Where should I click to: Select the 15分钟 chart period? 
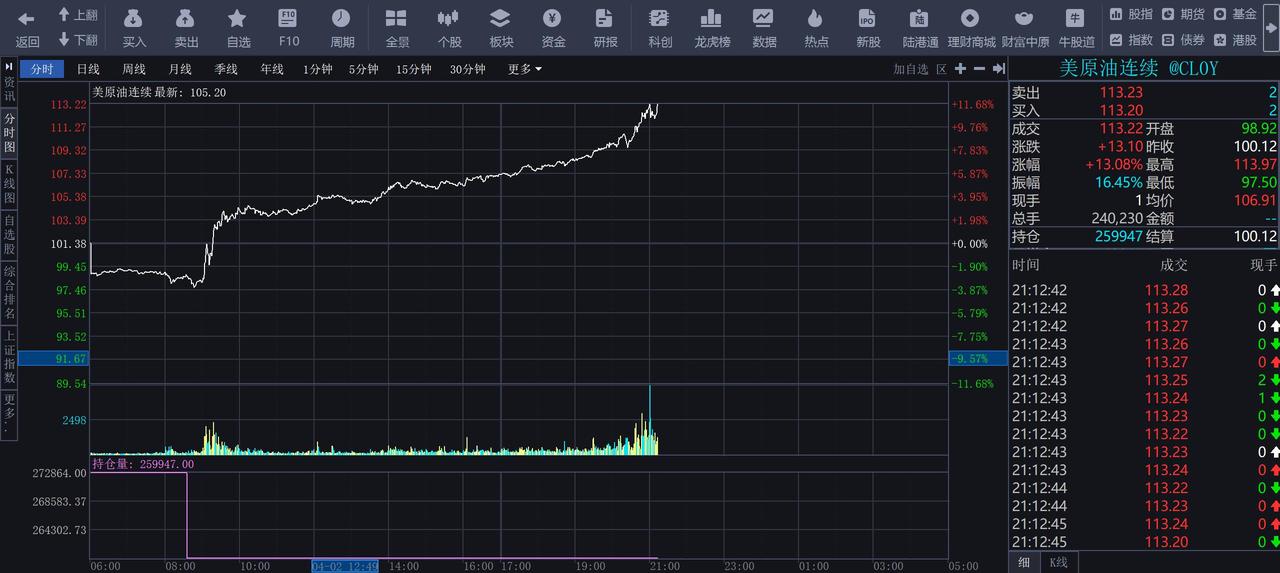[x=414, y=69]
